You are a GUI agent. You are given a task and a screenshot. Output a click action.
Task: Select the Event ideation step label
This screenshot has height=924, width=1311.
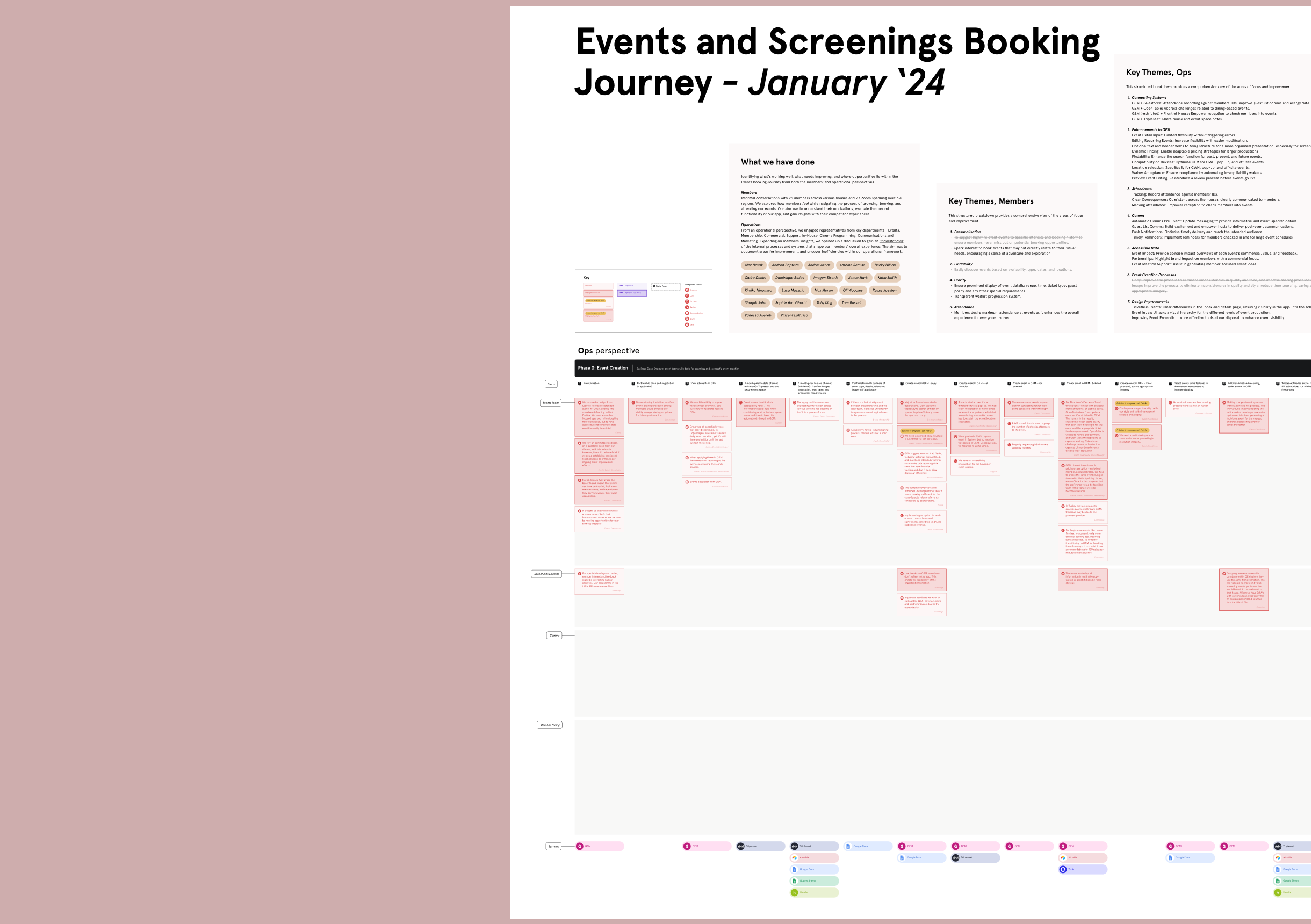592,383
